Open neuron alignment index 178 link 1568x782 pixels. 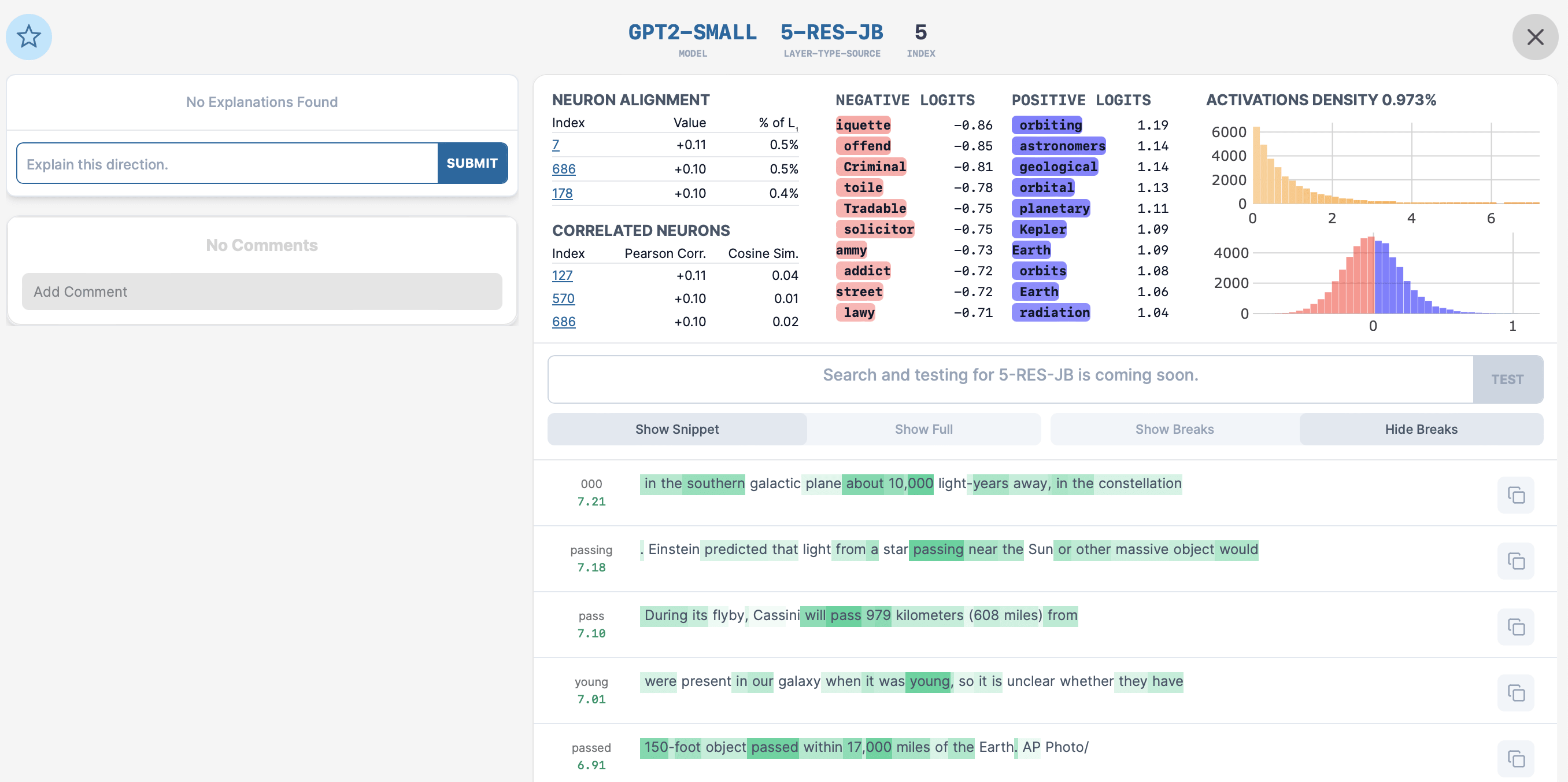(562, 193)
